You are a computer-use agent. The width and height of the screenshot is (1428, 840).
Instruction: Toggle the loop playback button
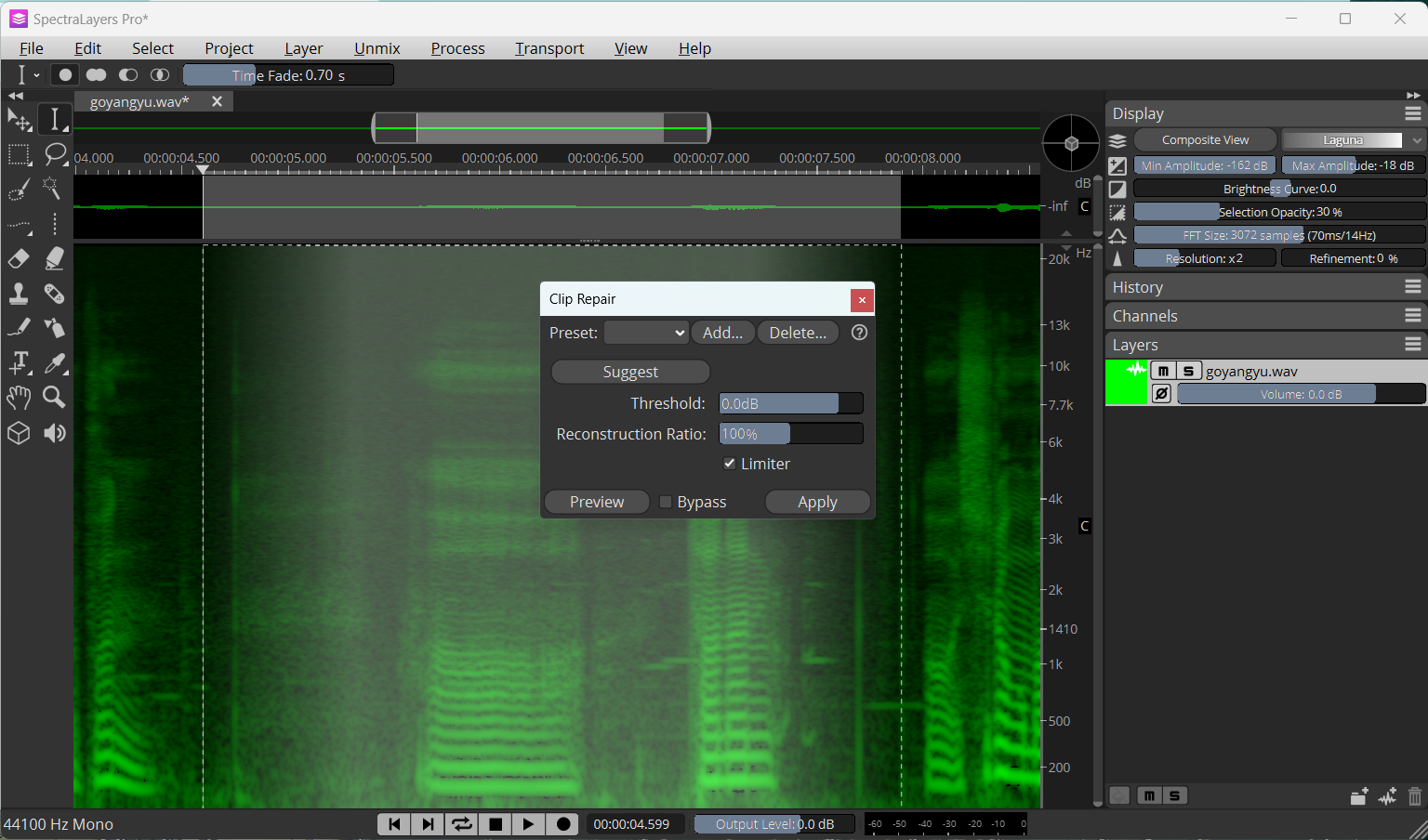[x=461, y=824]
